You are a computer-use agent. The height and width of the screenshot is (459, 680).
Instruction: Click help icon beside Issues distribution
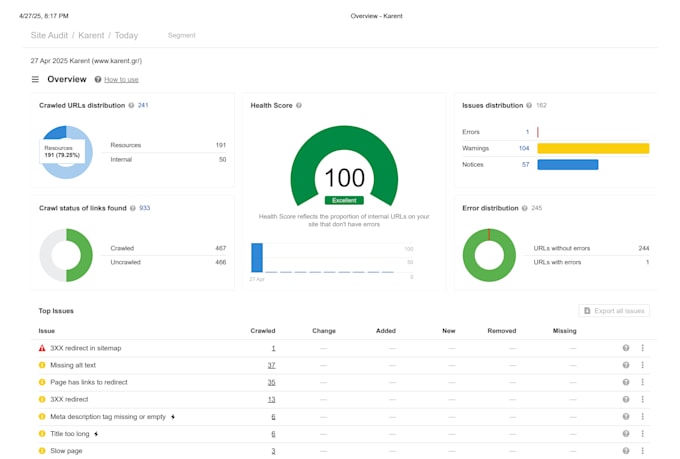529,105
